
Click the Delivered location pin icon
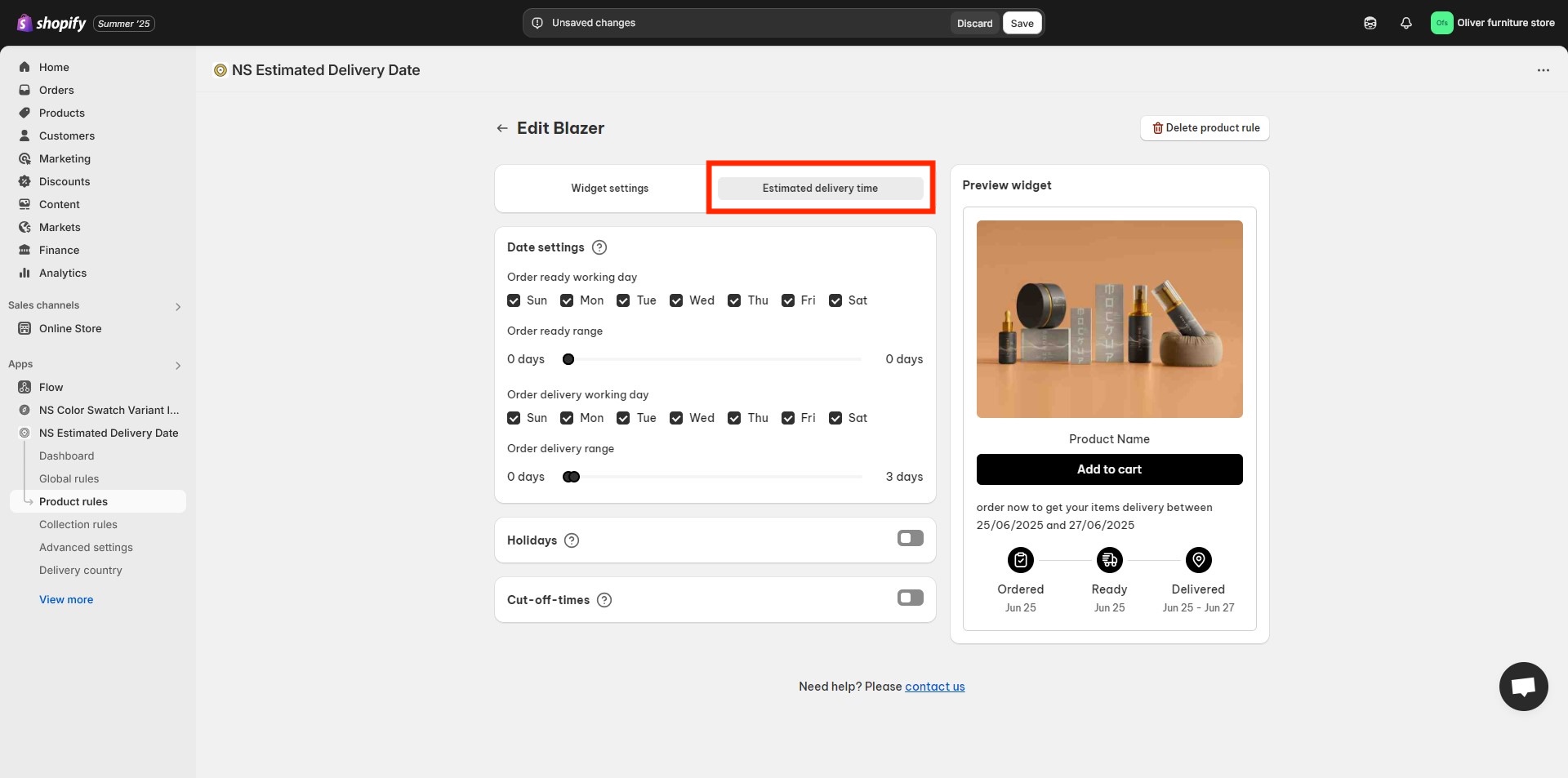tap(1199, 560)
